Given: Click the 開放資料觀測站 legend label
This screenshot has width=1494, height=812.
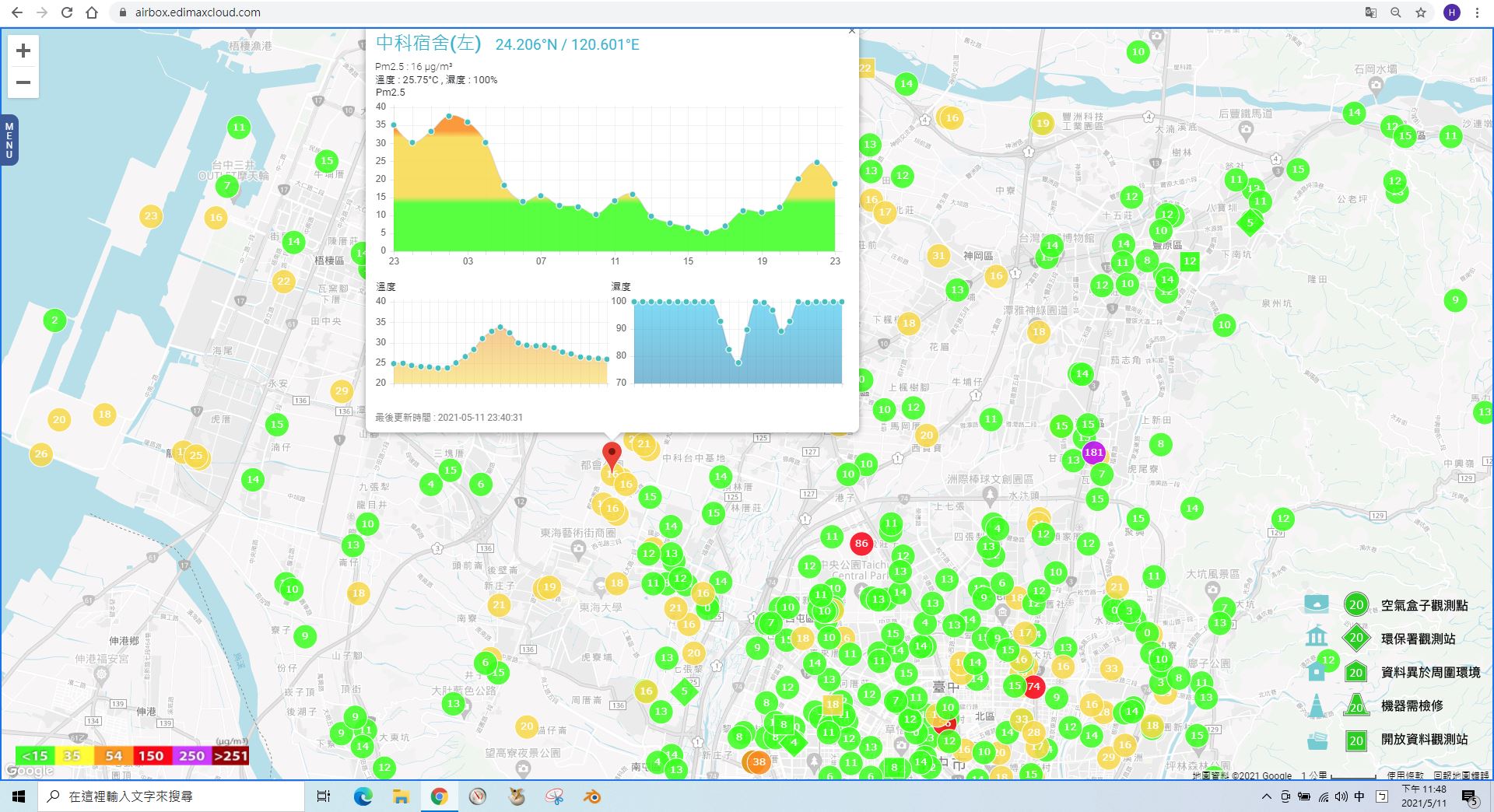Looking at the screenshot, I should (x=1424, y=739).
